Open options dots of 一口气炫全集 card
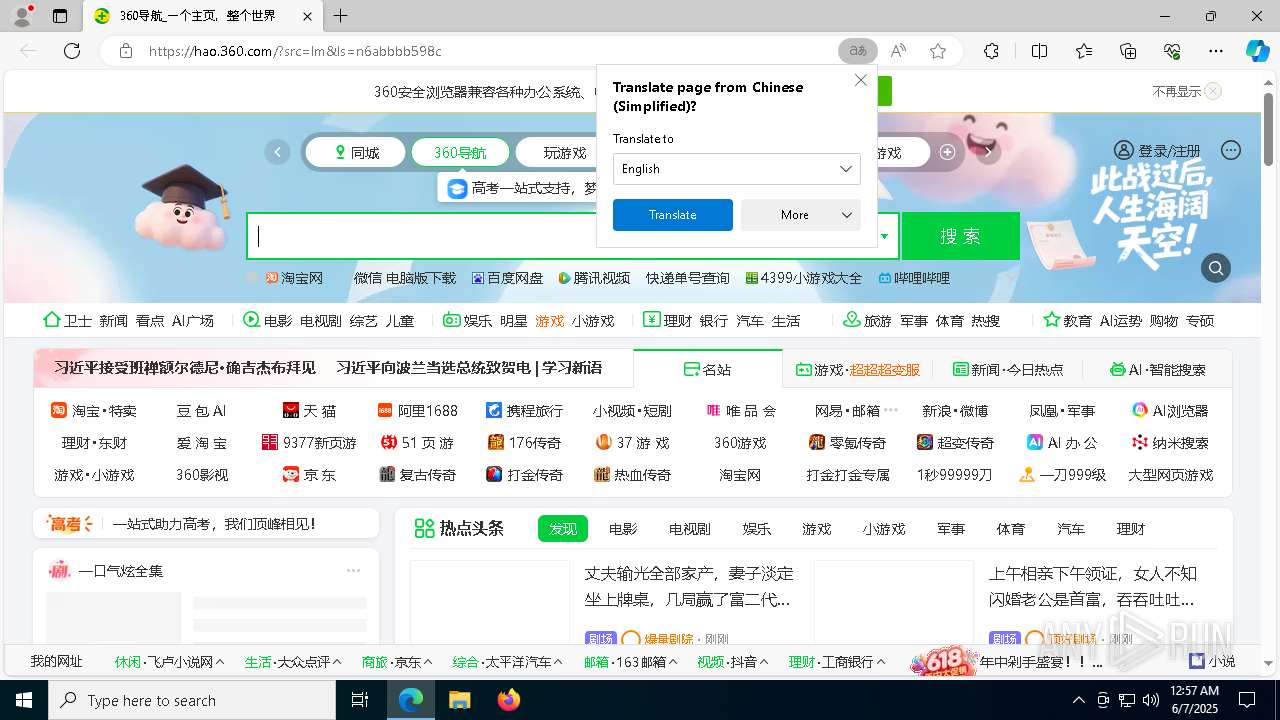Screen dimensions: 1280x720 [x=353, y=571]
